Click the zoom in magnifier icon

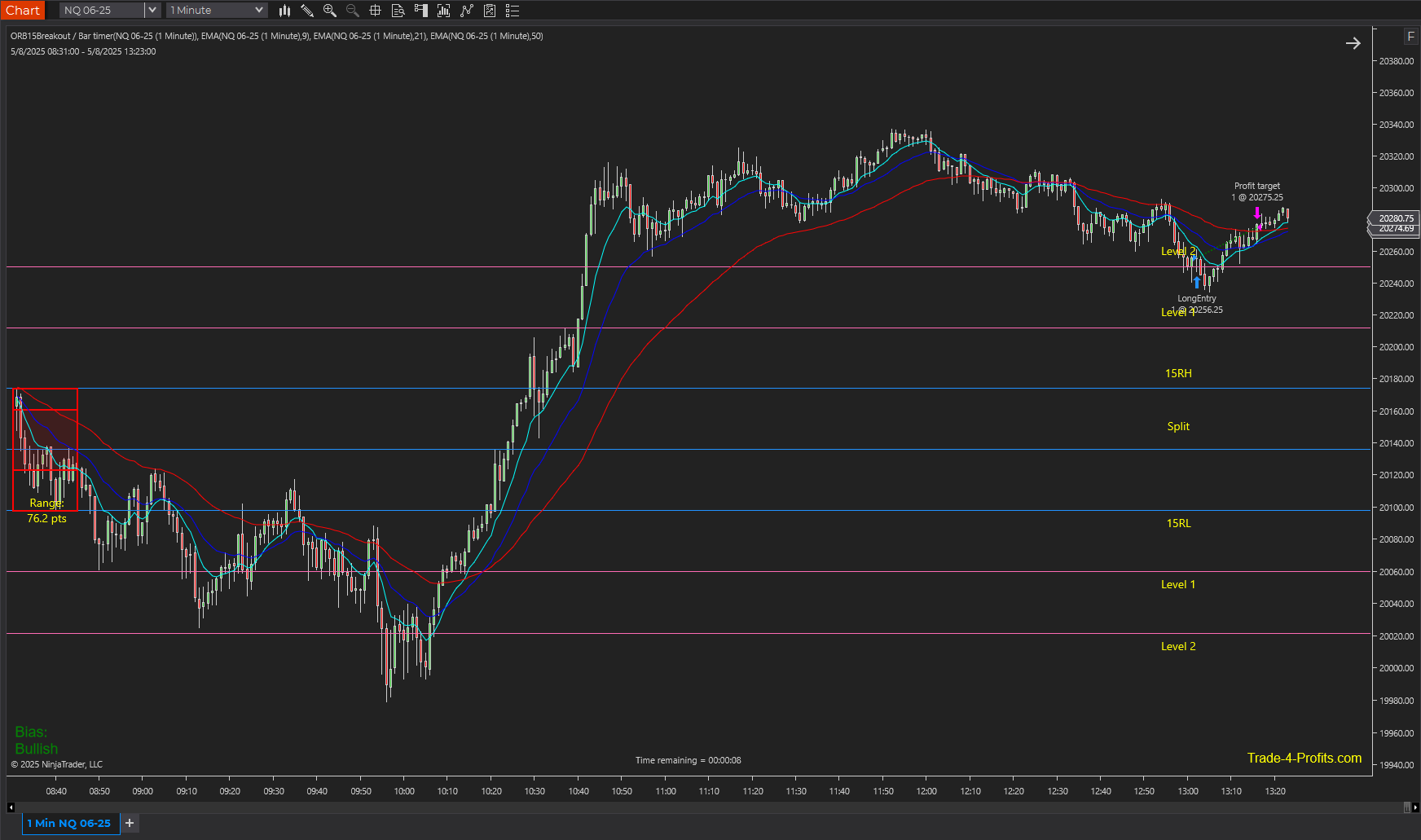tap(330, 11)
